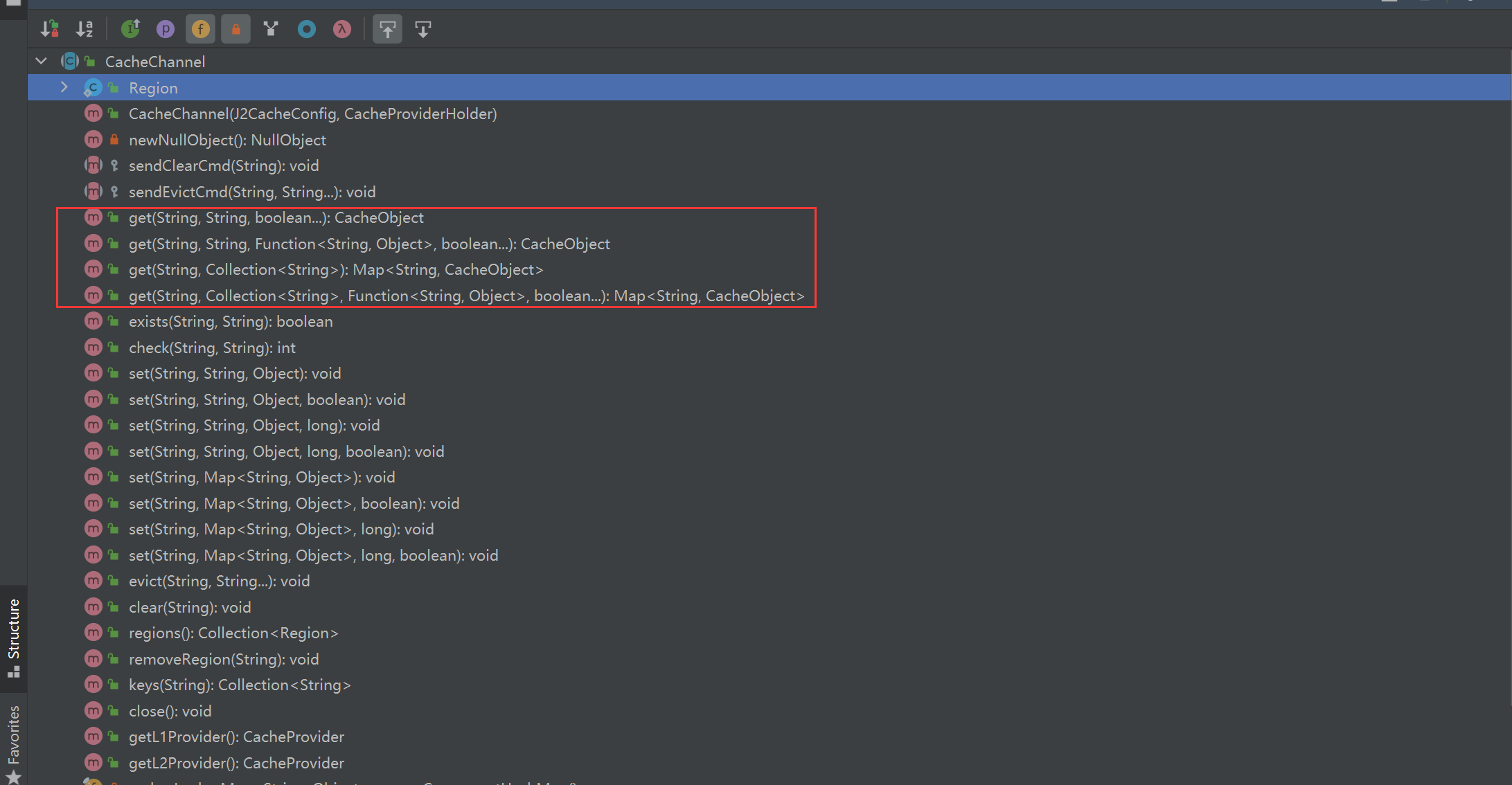Click method icon of regions()
The image size is (1512, 785).
click(93, 633)
